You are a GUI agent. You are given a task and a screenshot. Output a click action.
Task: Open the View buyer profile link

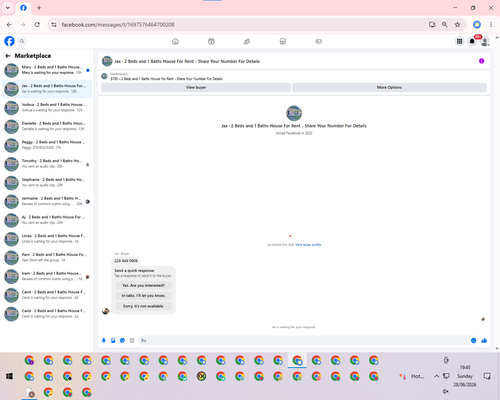[x=308, y=245]
